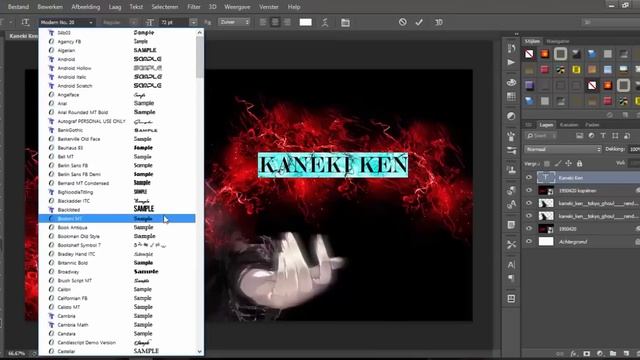Open the create warped text icon

click(325, 22)
